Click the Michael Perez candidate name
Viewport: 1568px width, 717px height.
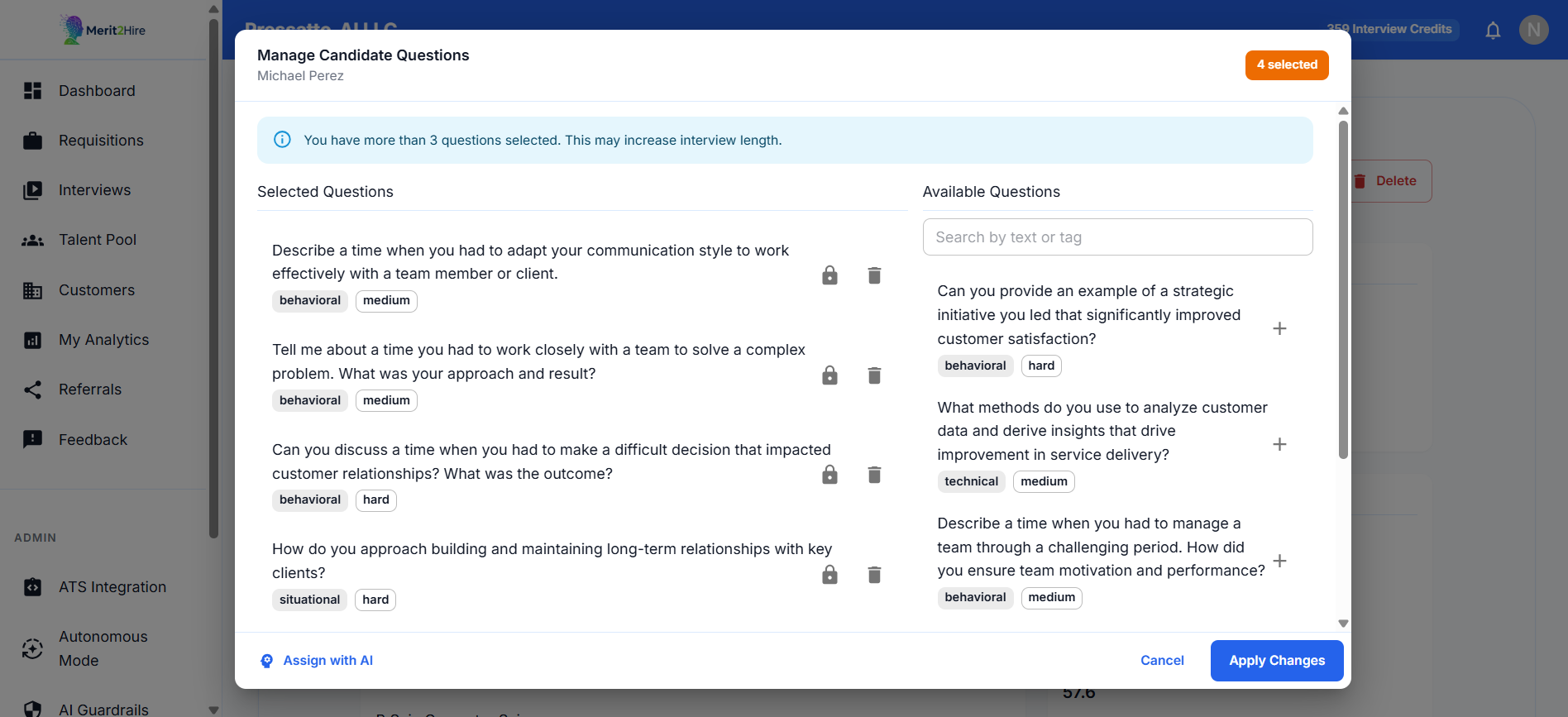pyautogui.click(x=300, y=76)
